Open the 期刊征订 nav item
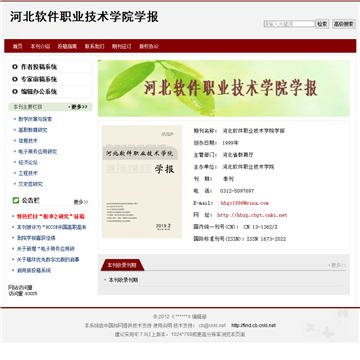Screen dimensions: 360x360 pyautogui.click(x=121, y=46)
